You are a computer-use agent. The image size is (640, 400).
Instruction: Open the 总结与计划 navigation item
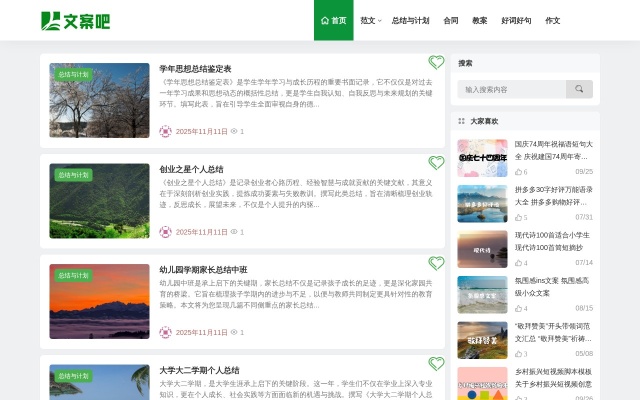pyautogui.click(x=410, y=20)
